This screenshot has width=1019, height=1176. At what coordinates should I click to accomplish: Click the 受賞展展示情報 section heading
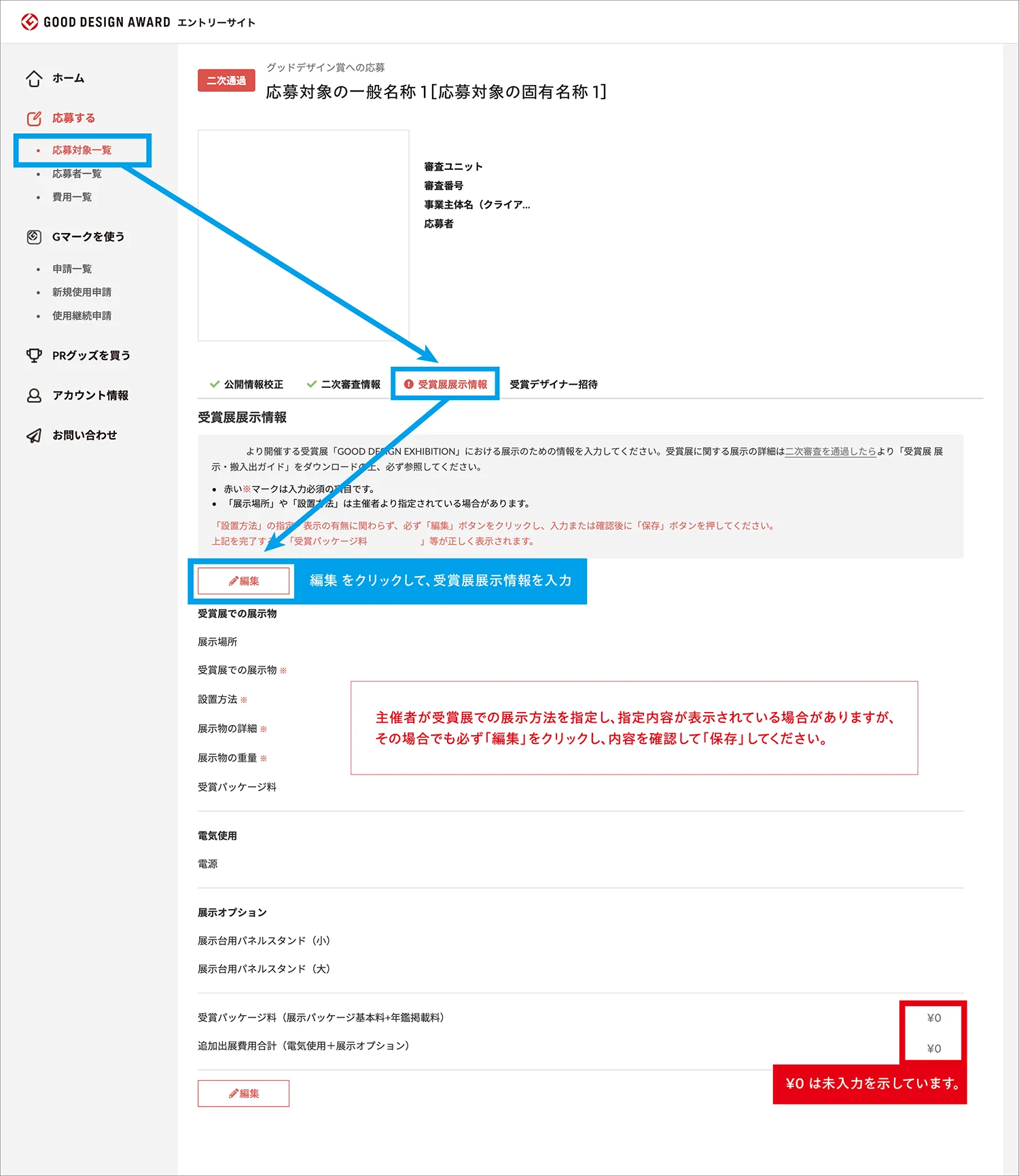click(242, 417)
